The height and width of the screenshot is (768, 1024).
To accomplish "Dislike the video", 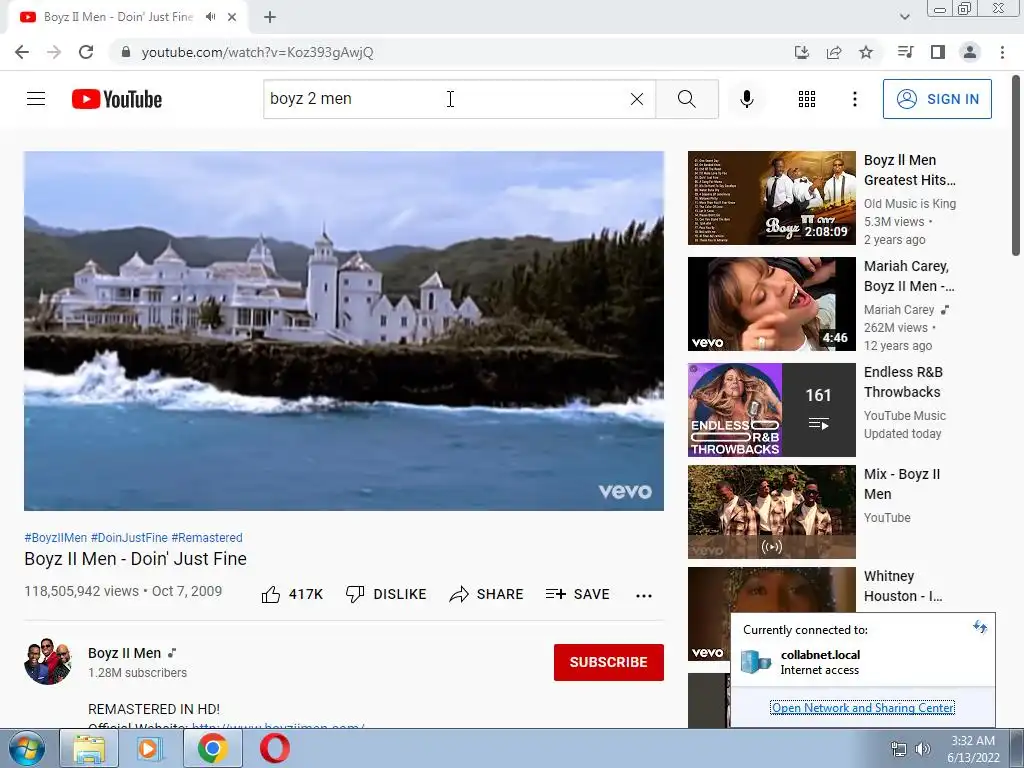I will (x=386, y=594).
